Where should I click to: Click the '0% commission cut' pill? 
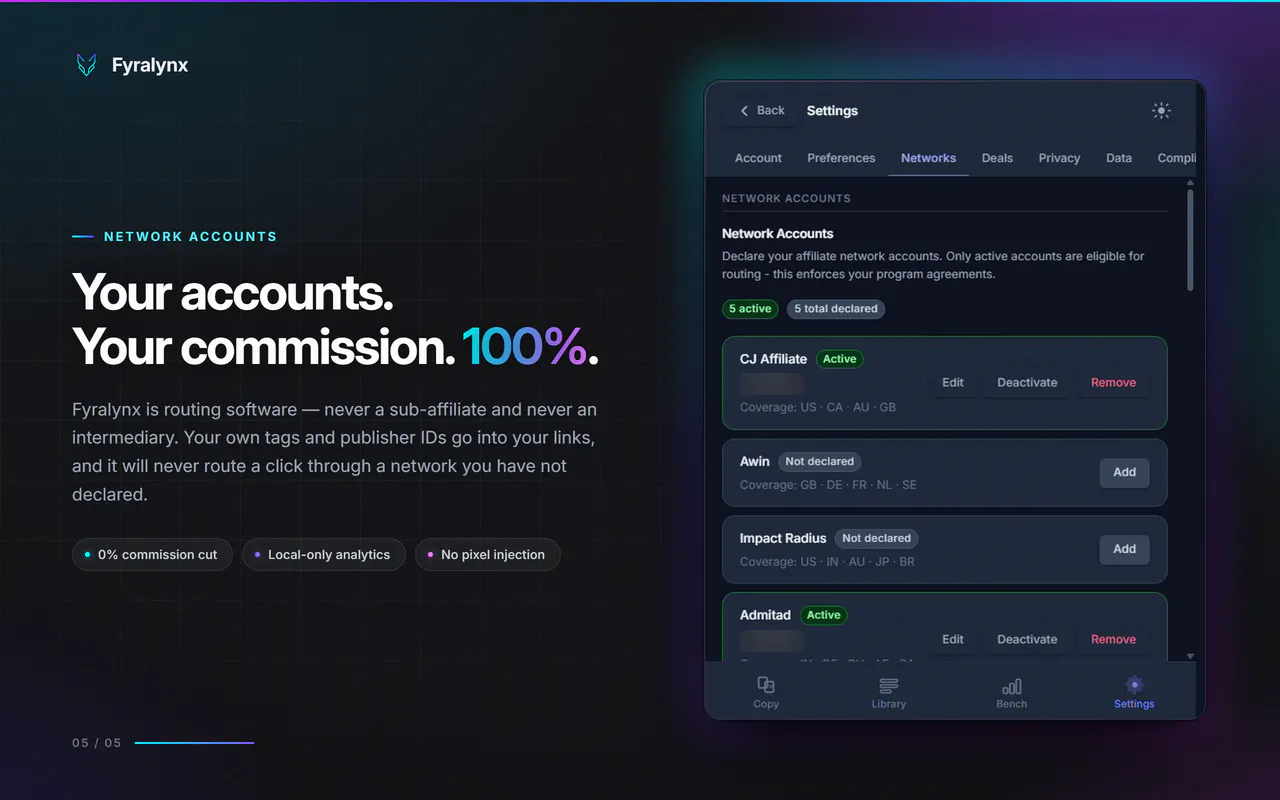[152, 555]
